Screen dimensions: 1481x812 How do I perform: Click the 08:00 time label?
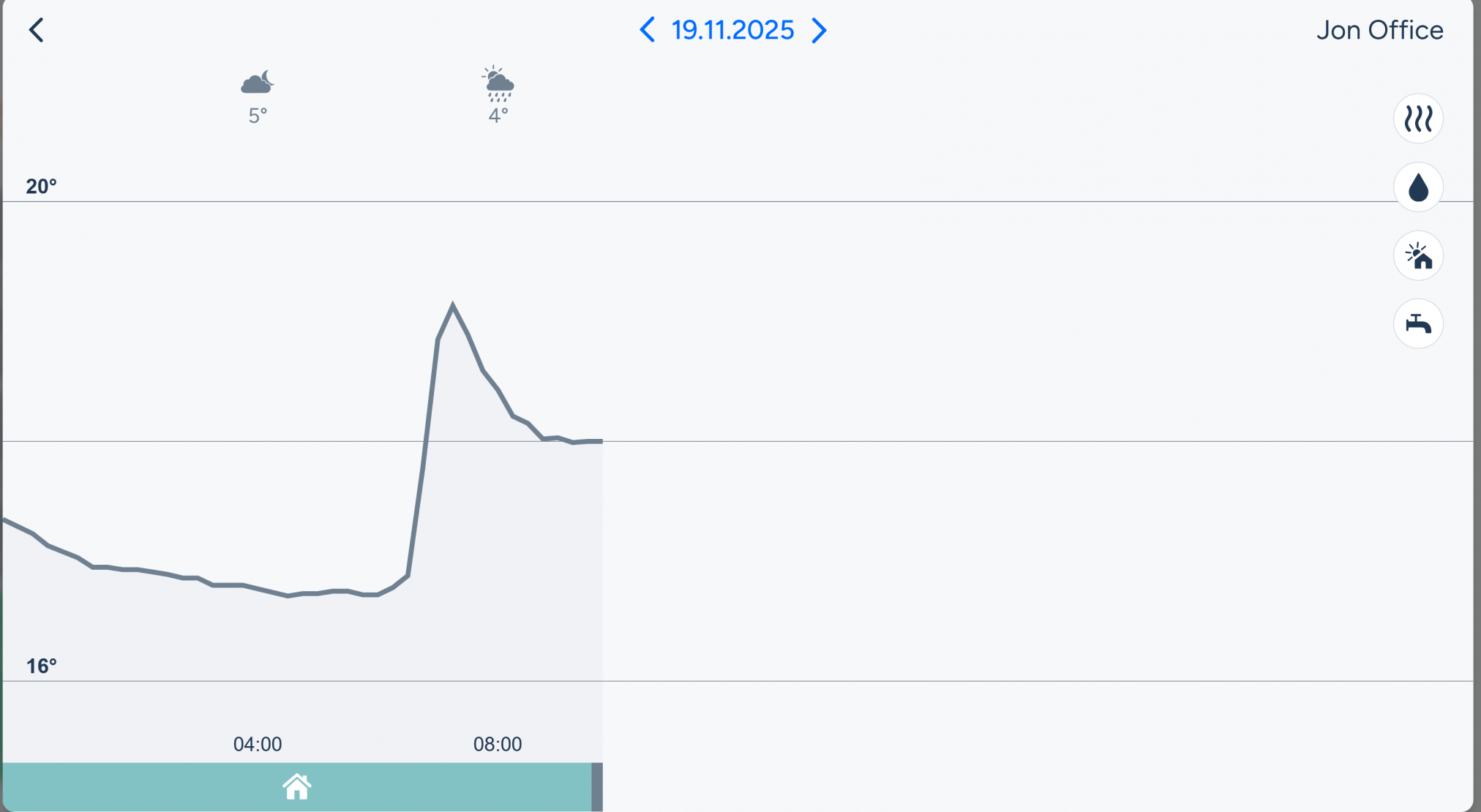pos(498,744)
